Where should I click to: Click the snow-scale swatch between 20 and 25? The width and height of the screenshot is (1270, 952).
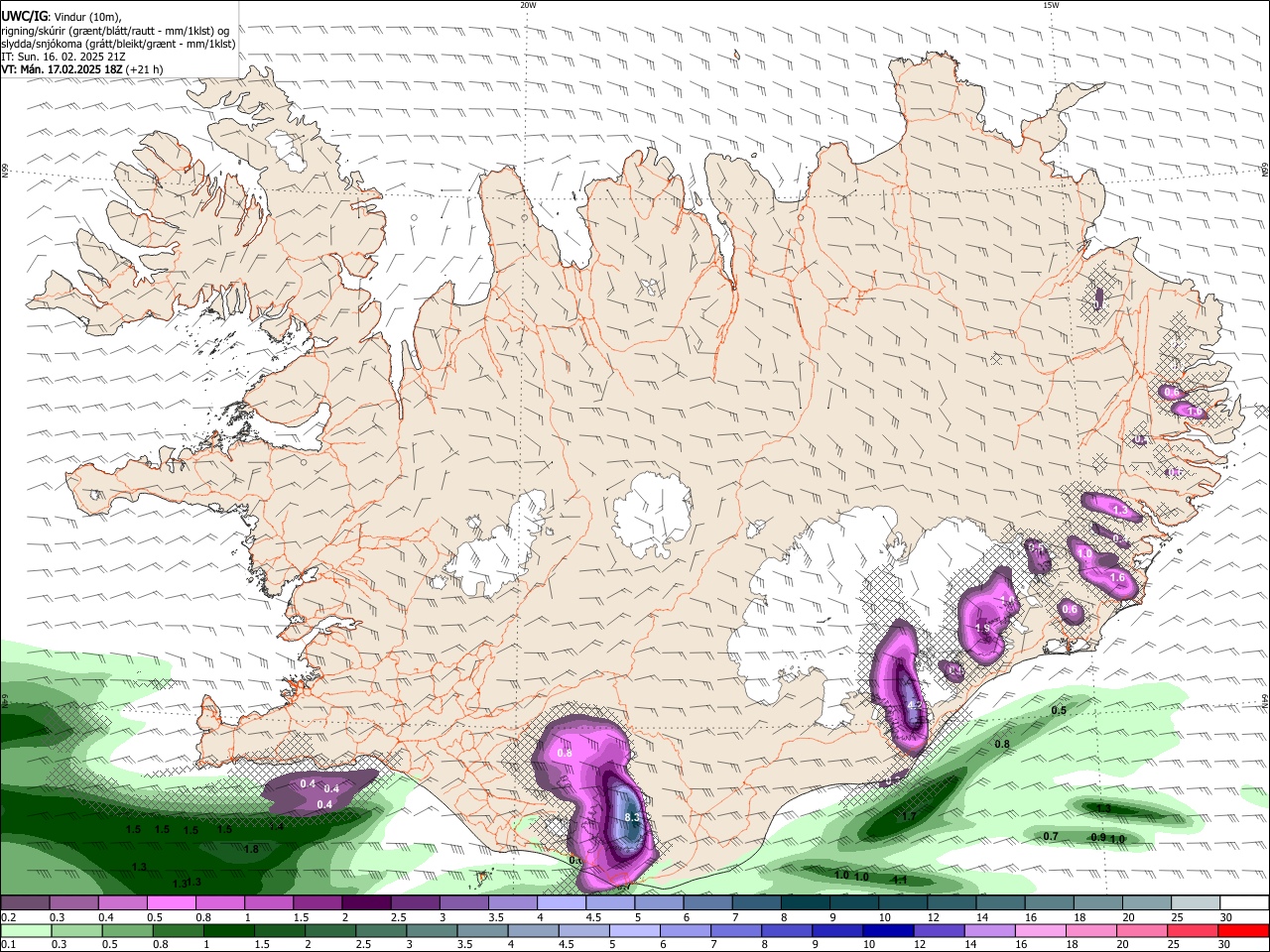[x=1147, y=903]
